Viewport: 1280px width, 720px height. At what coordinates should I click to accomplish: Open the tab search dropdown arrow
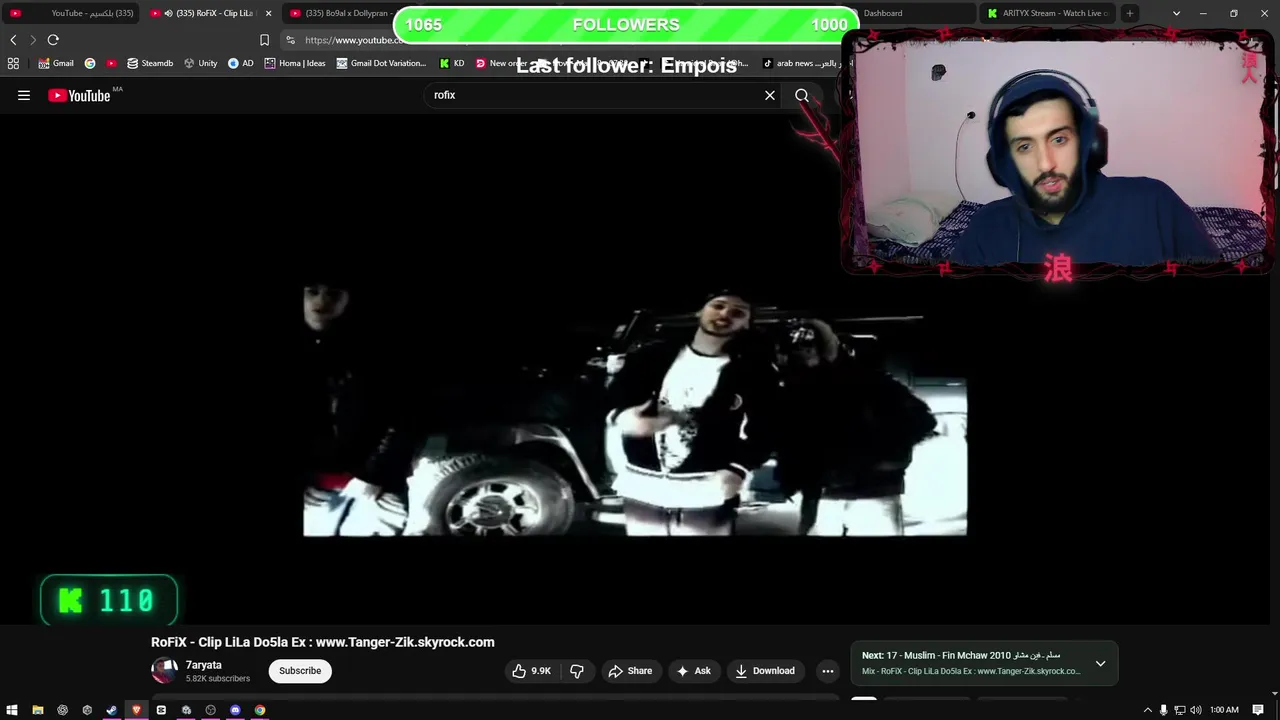(1176, 13)
